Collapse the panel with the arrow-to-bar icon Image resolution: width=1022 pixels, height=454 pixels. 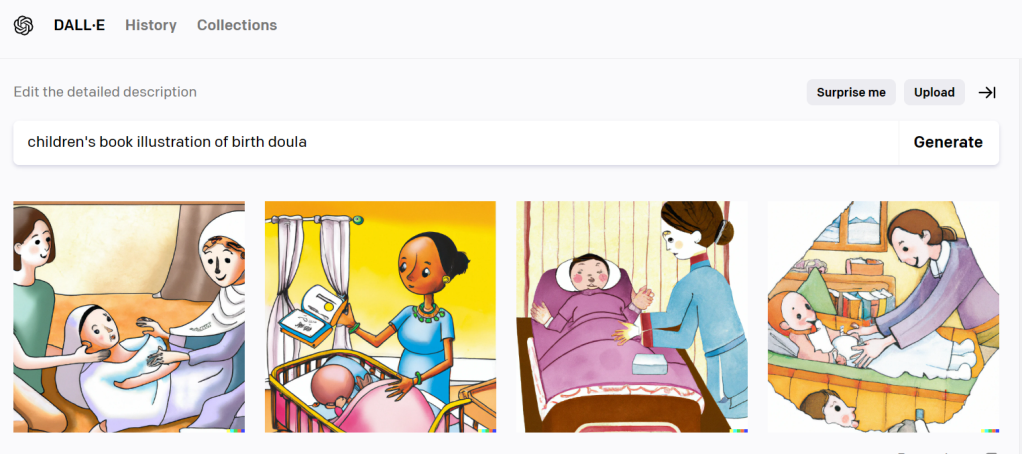[x=987, y=92]
